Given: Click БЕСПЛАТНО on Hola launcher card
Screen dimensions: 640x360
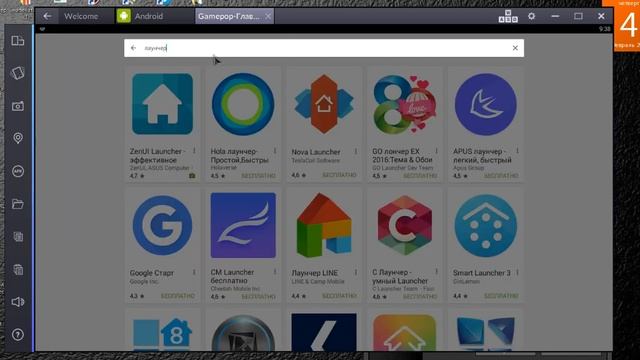Looking at the screenshot, I should [258, 176].
